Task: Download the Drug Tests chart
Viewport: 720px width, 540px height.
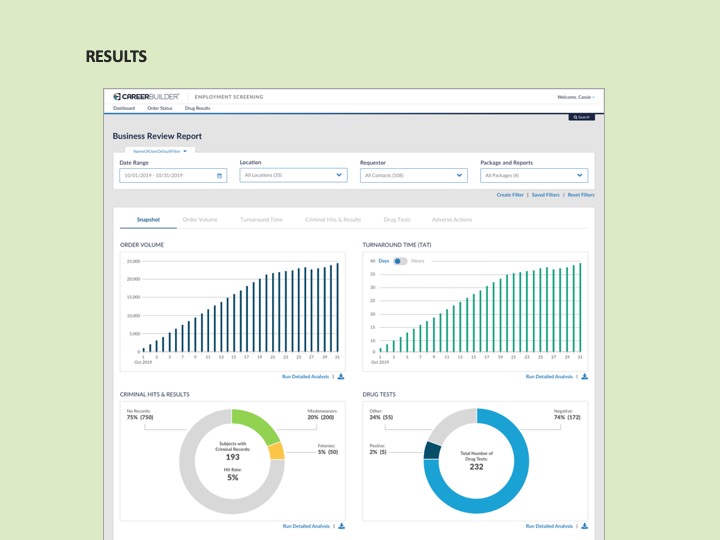Action: click(x=585, y=526)
